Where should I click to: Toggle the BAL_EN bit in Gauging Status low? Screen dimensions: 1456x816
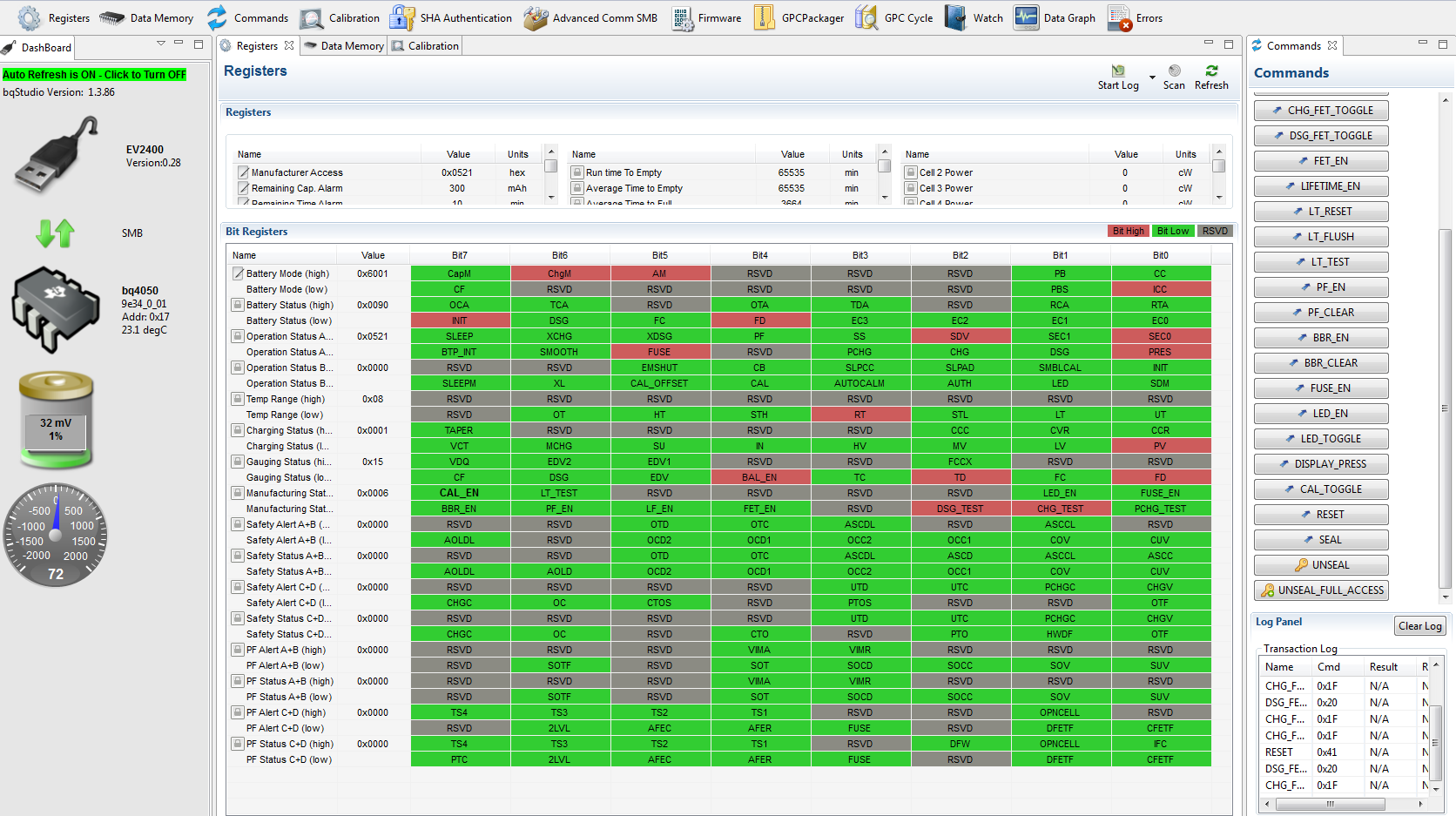[x=759, y=477]
